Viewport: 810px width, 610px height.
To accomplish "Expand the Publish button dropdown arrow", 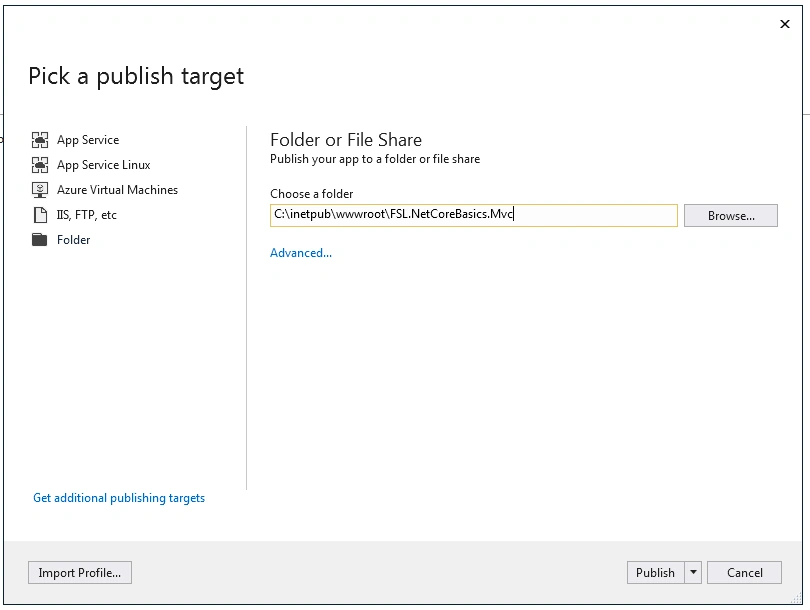I will point(693,573).
